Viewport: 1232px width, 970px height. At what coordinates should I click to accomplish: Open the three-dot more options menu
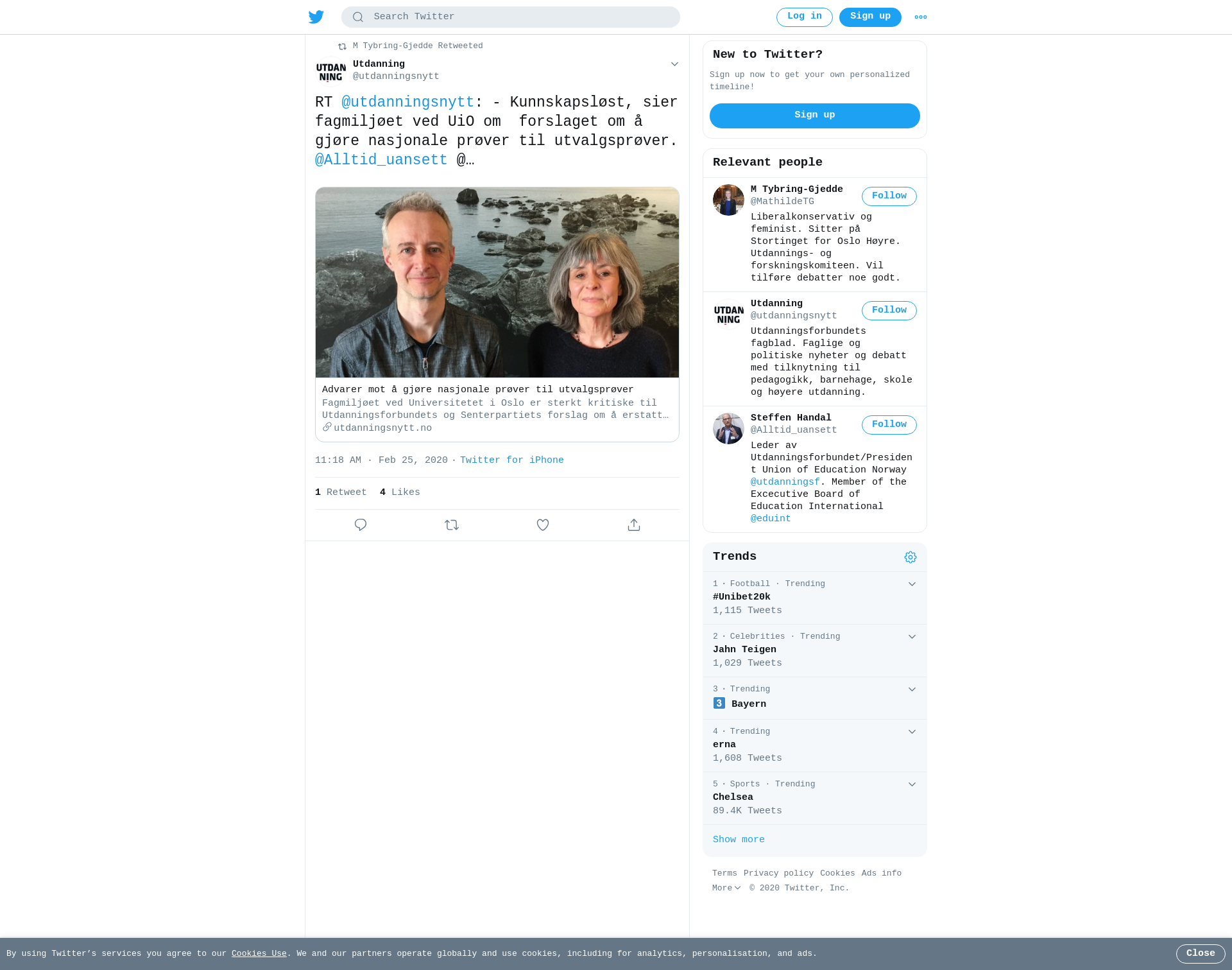(921, 17)
